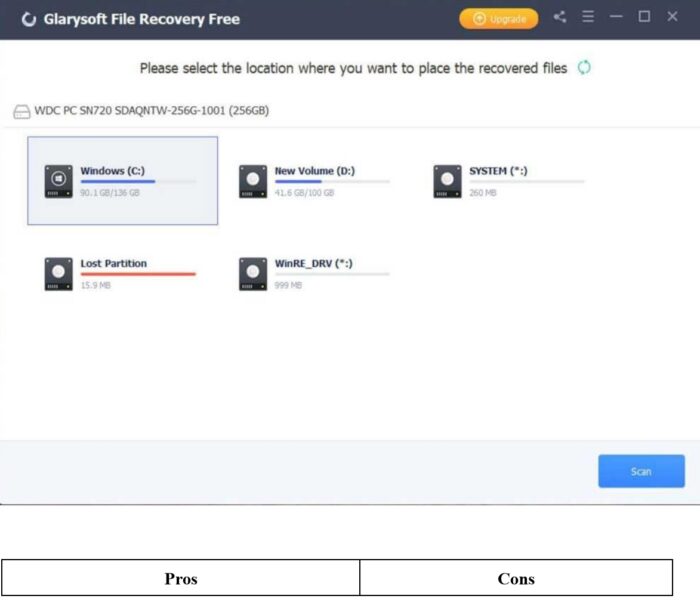Click New Volume (D:) usage bar
This screenshot has width=700, height=602.
pos(332,182)
